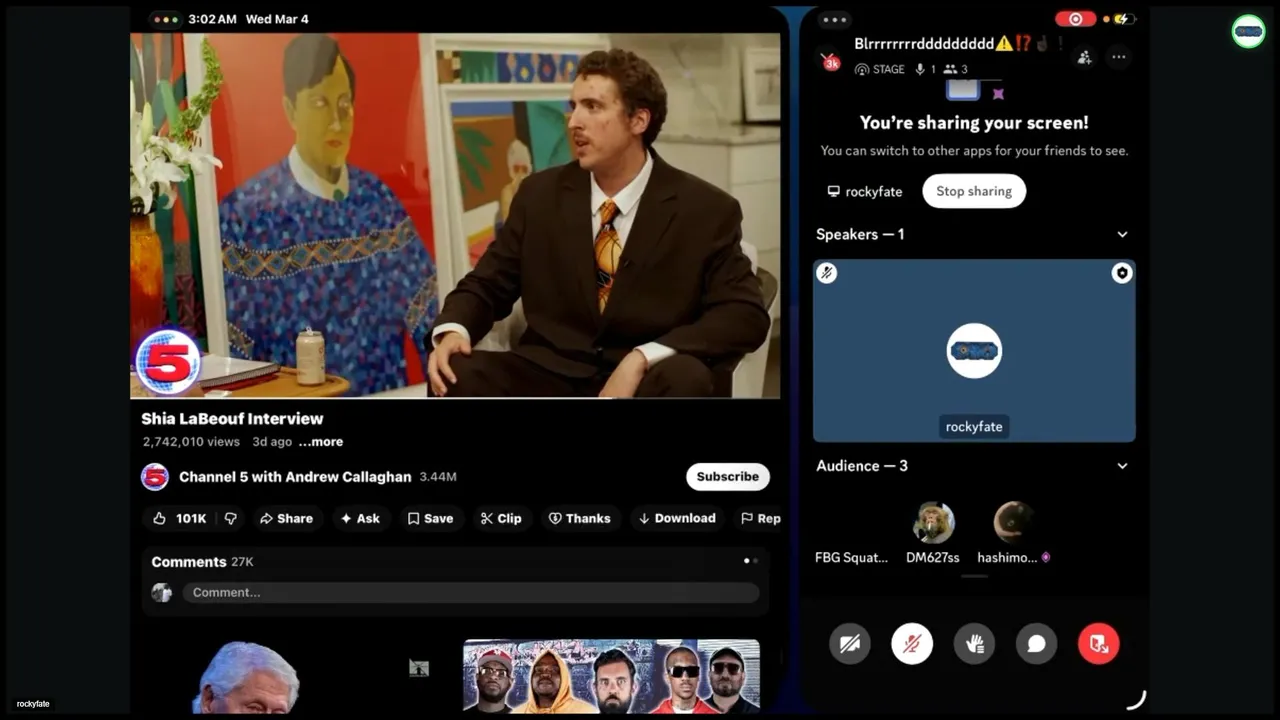Send Thanks to the creator
The height and width of the screenshot is (720, 1280).
580,518
